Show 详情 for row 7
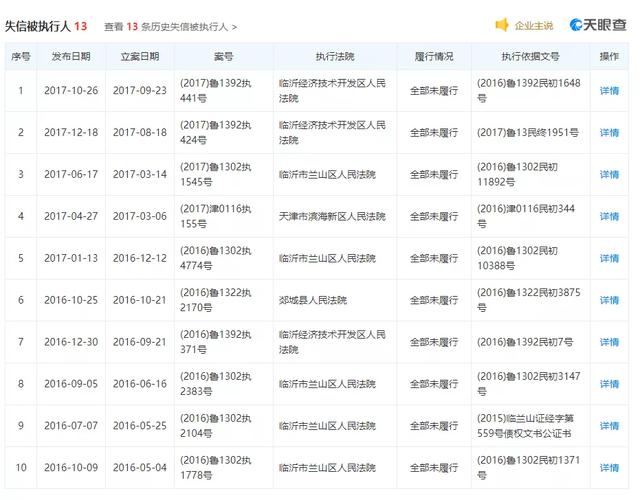The height and width of the screenshot is (500, 640). click(x=609, y=342)
